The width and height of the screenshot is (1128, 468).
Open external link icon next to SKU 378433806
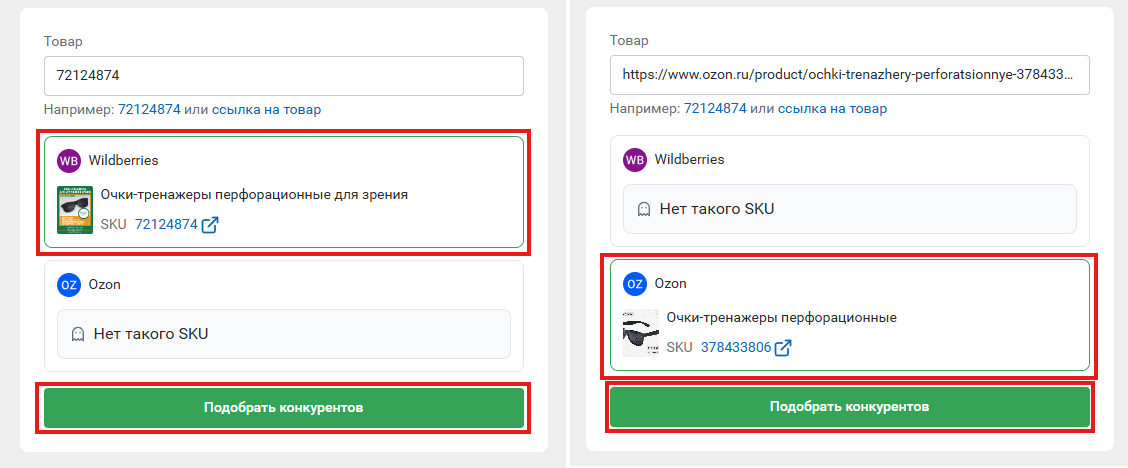[x=783, y=348]
